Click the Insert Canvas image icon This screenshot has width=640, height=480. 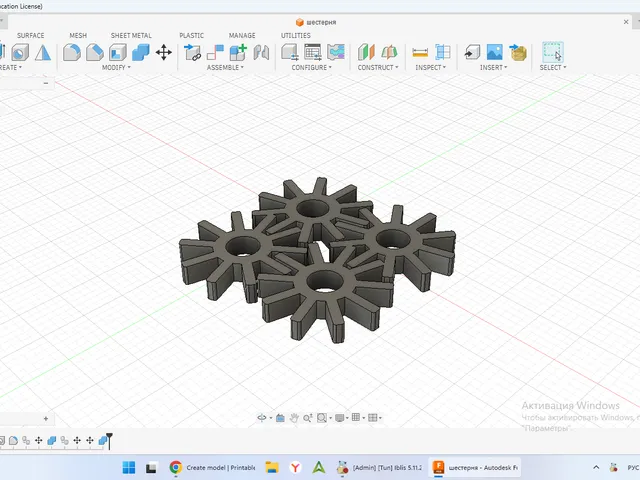pyautogui.click(x=495, y=52)
